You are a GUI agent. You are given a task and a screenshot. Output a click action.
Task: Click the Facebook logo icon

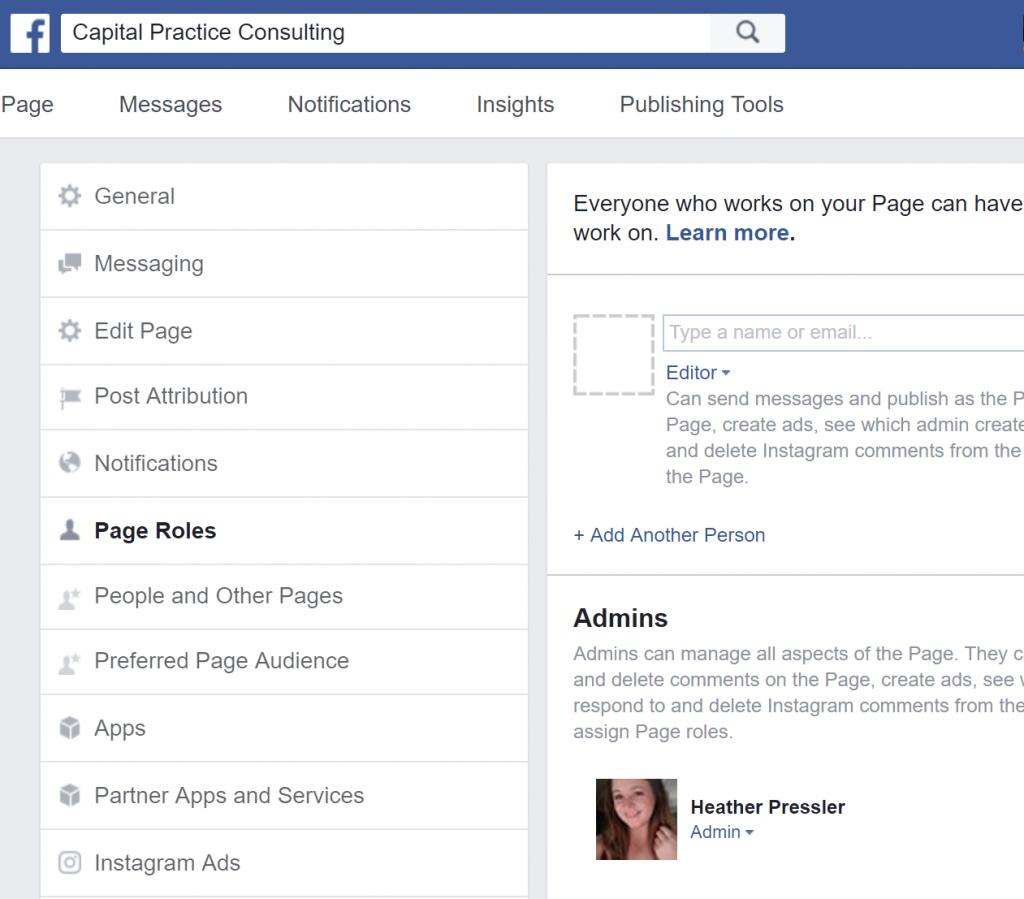[30, 33]
